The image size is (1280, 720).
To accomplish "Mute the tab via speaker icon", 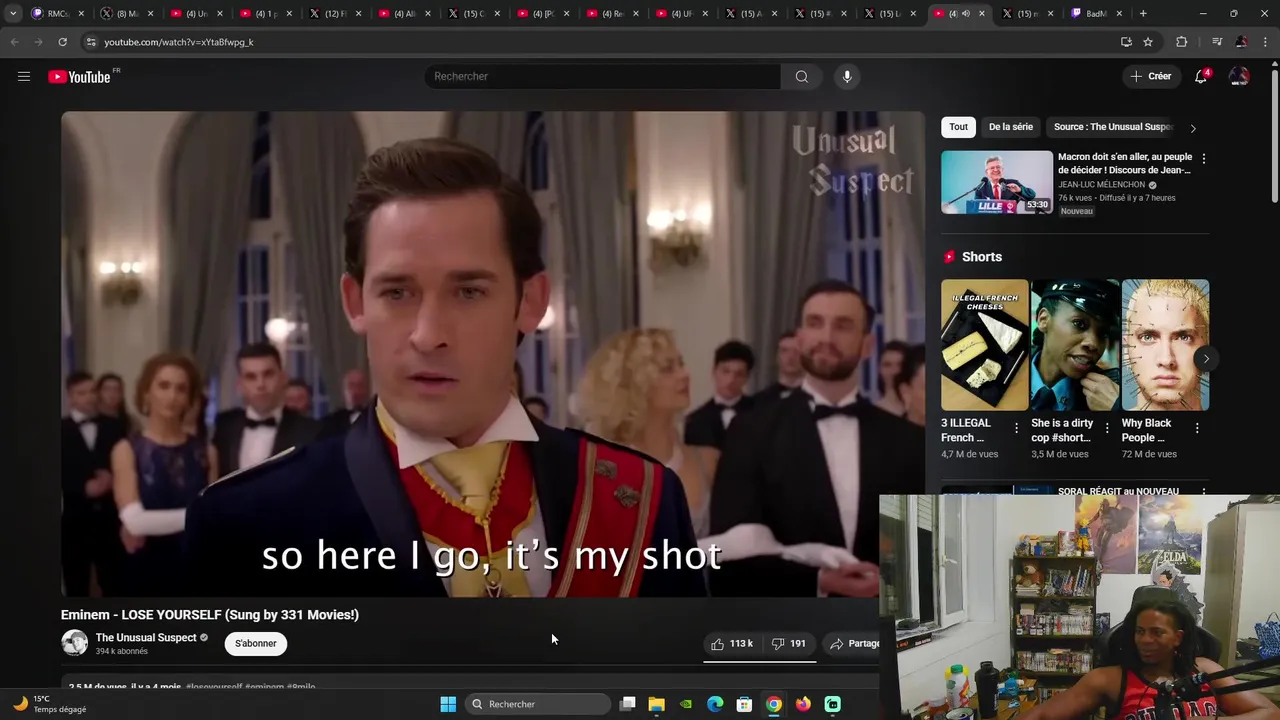I will tap(965, 13).
